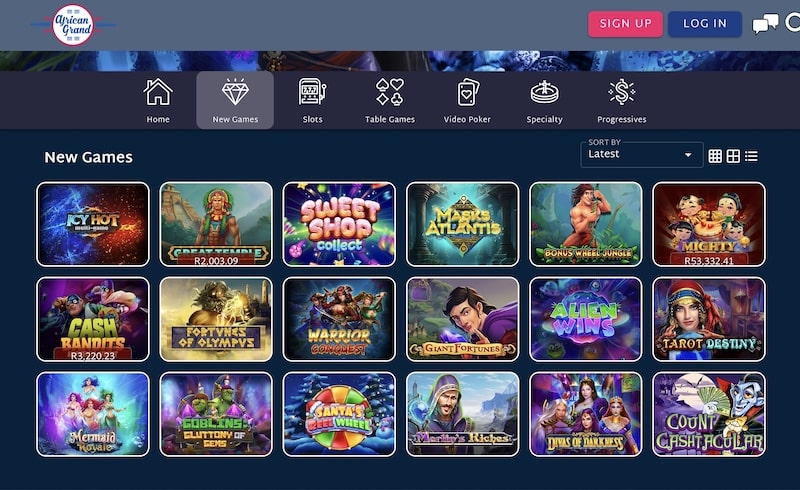Click the Sort By dropdown arrow
800x490 pixels.
click(688, 155)
